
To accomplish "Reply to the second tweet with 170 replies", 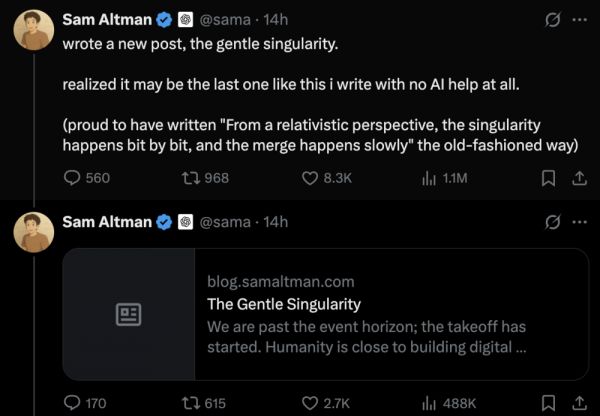I will 72,403.
